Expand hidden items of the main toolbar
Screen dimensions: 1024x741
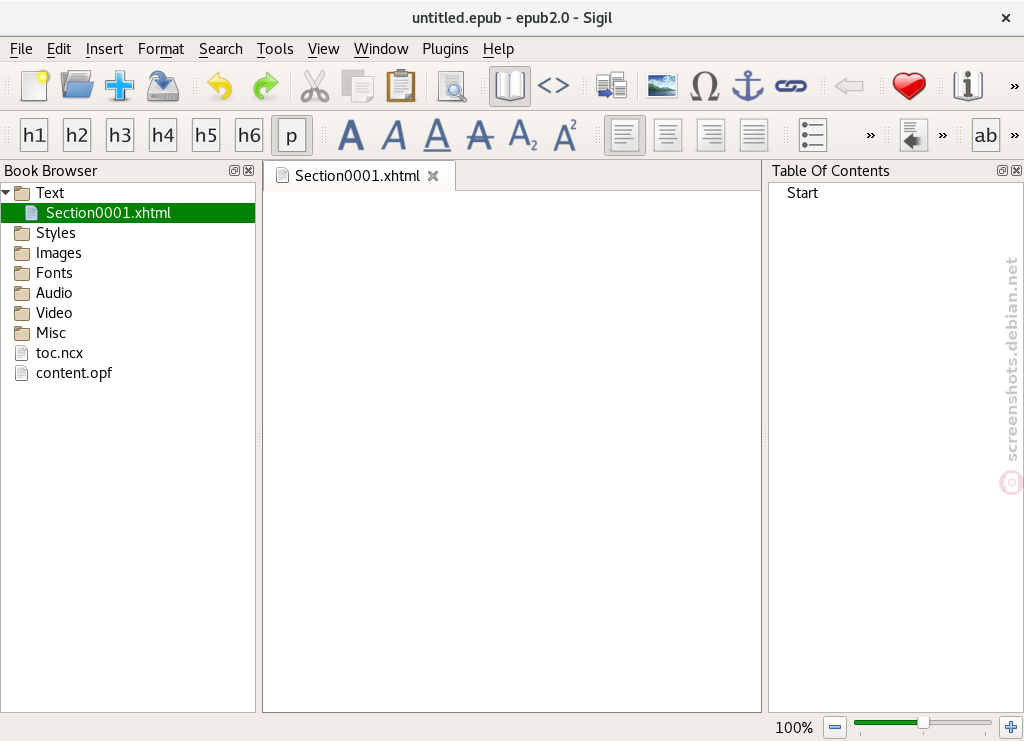pyautogui.click(x=1014, y=86)
